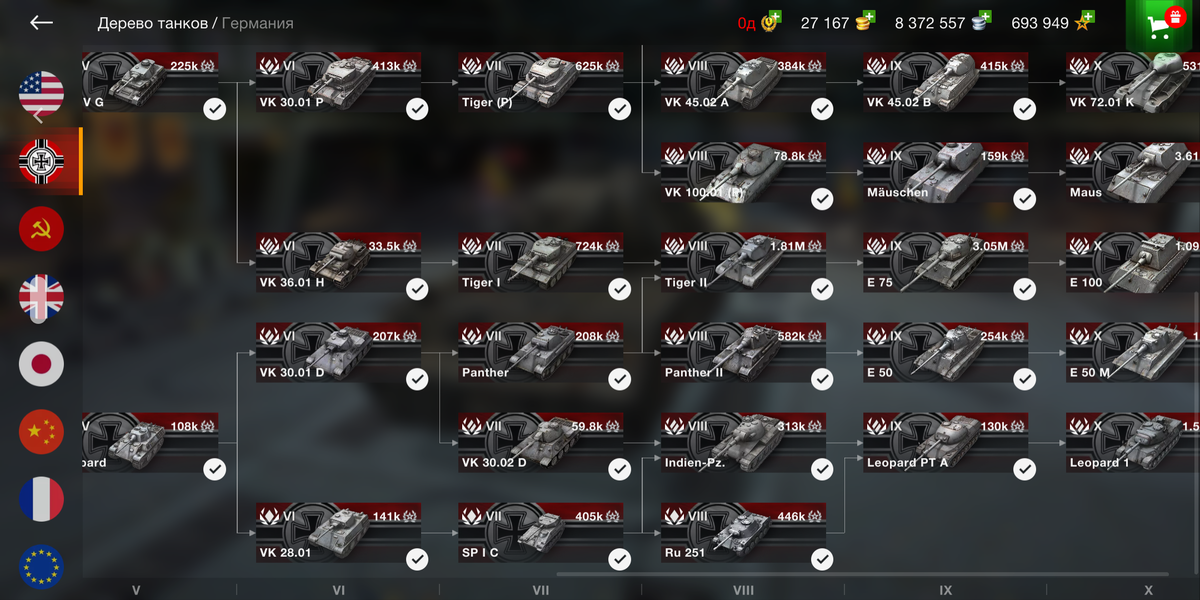Screen dimensions: 1200x600
Task: Select the USSR nation flag
Action: (41, 229)
